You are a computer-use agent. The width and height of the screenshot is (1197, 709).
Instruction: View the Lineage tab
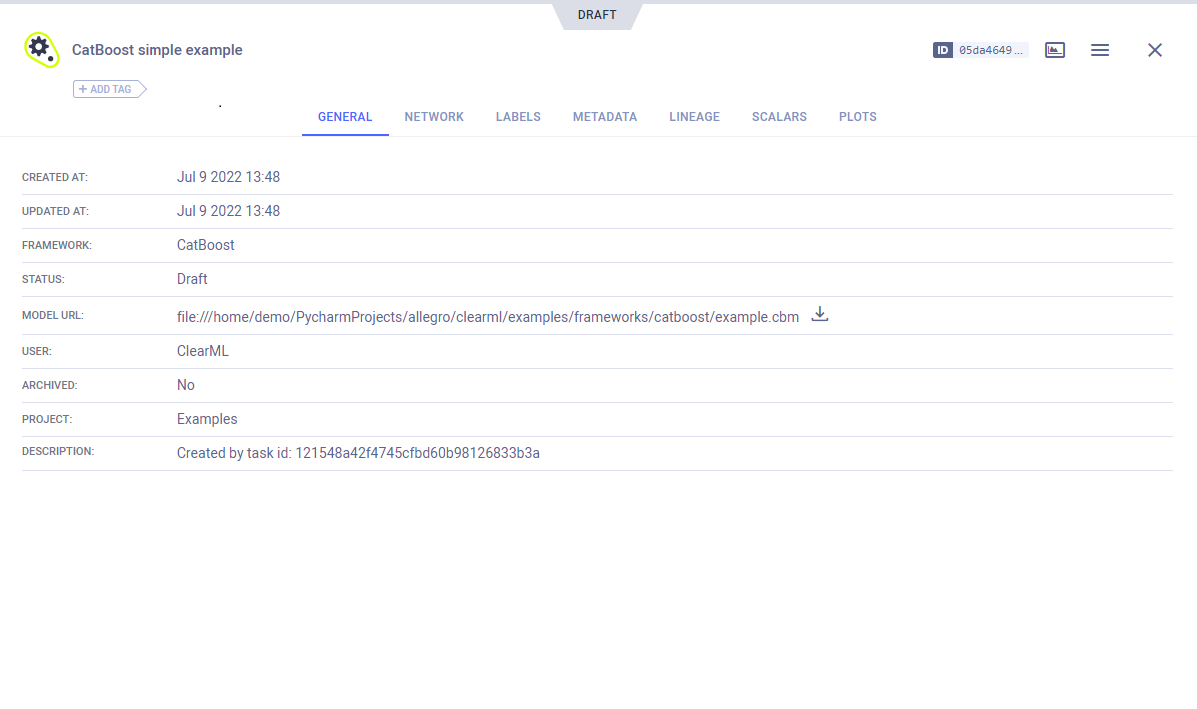pos(694,117)
